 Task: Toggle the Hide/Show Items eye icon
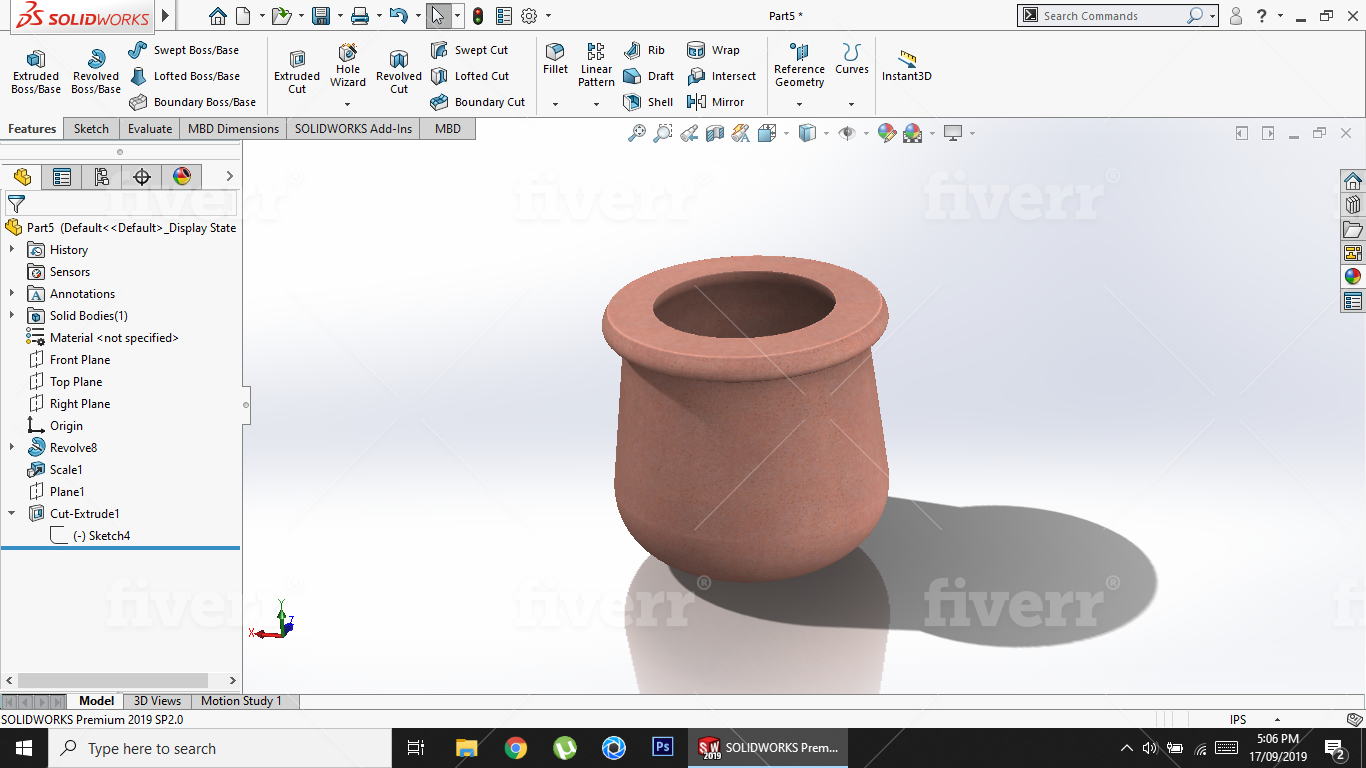[847, 133]
